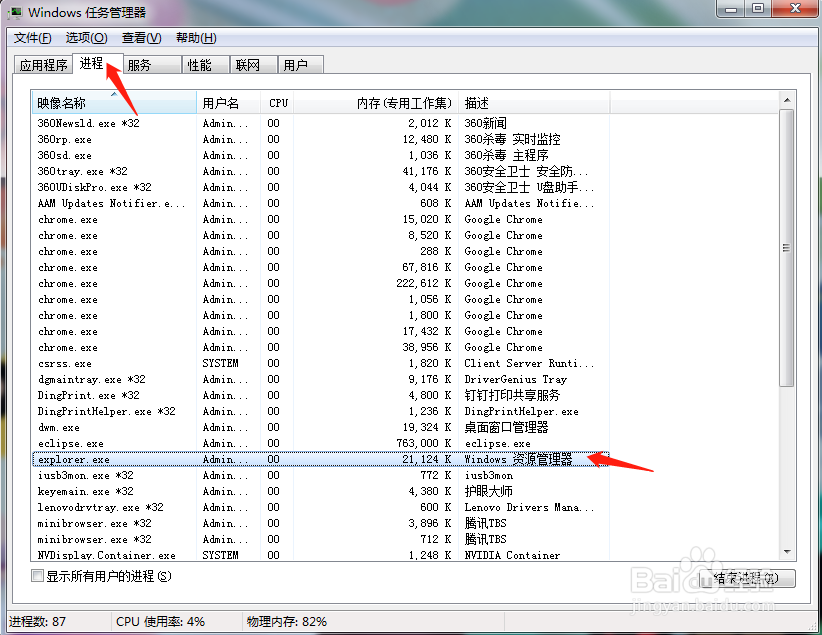Select the AAM Updates Notifier process
822x635 pixels.
[321, 203]
